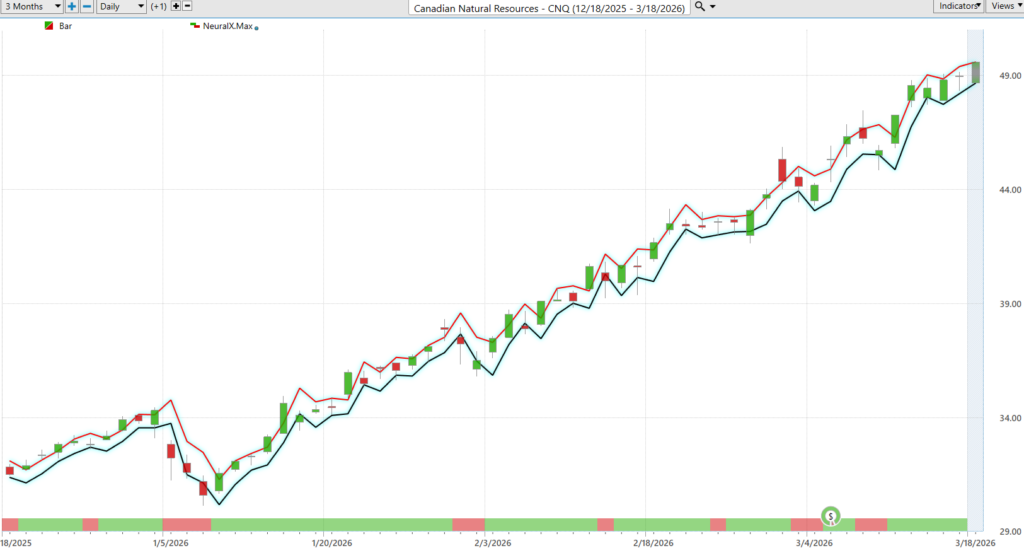Click the 1/5/2026 date axis label
Viewport: 1024px width, 553px height.
(x=171, y=543)
